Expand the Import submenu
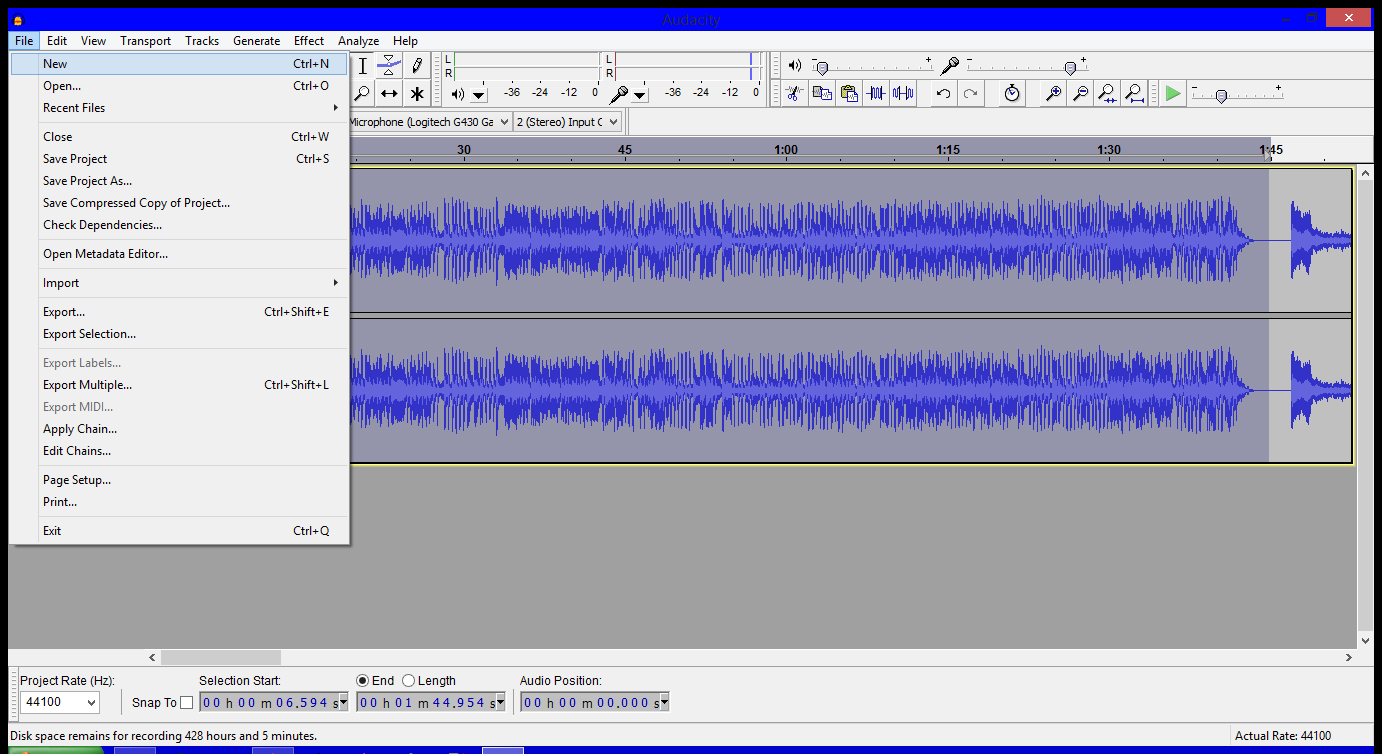The width and height of the screenshot is (1382, 754). pyautogui.click(x=179, y=283)
